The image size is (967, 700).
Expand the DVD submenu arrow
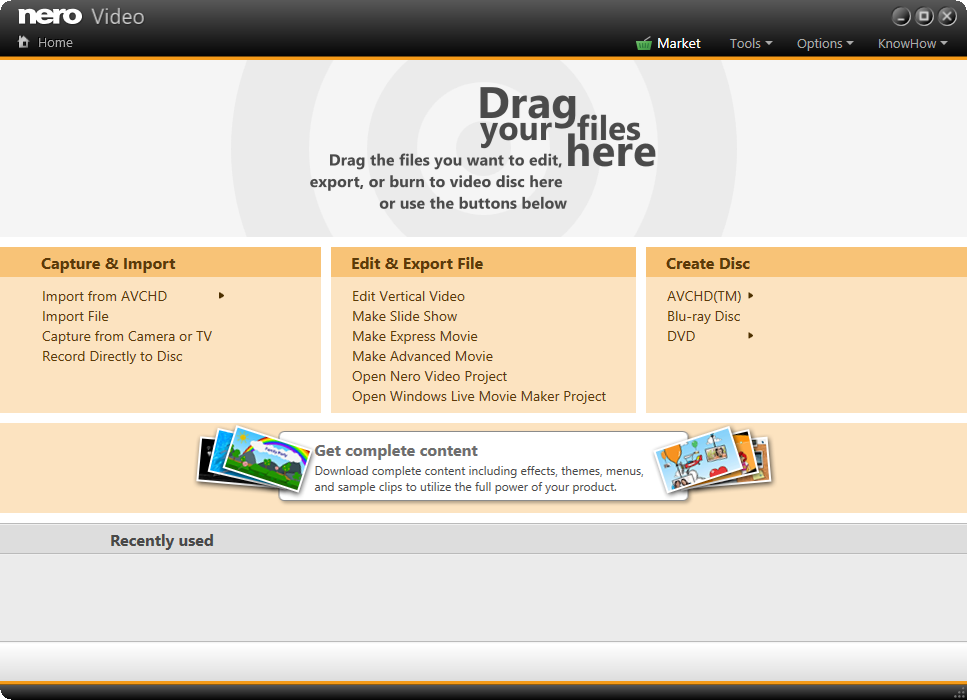pyautogui.click(x=751, y=336)
